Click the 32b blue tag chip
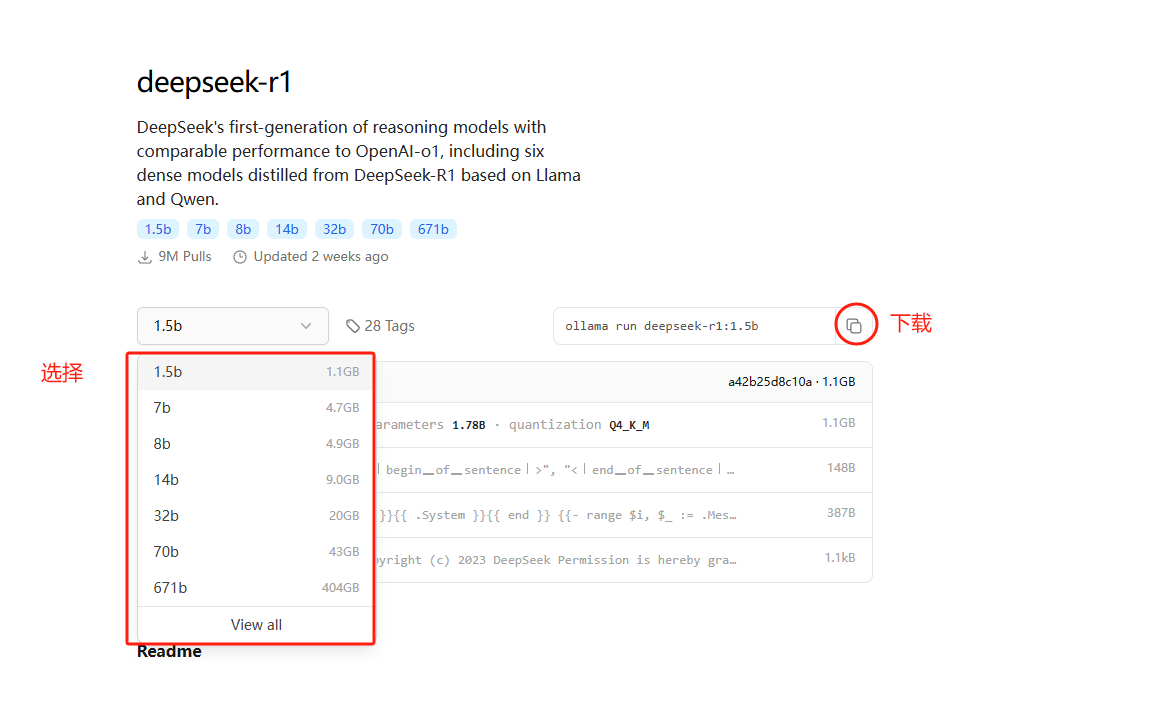Screen dimensions: 1155x712 (334, 229)
